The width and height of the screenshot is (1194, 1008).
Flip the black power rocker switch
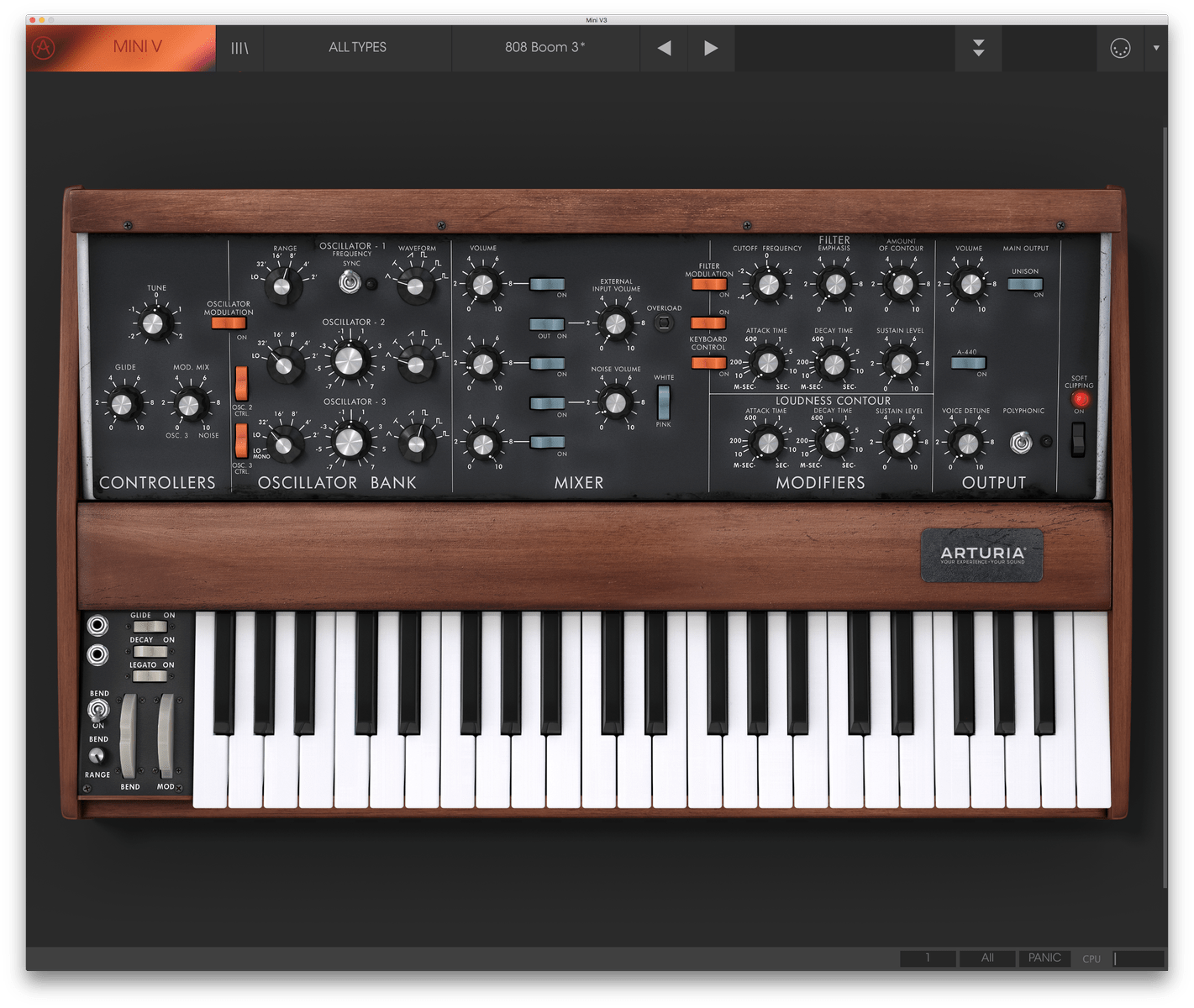click(x=1078, y=438)
